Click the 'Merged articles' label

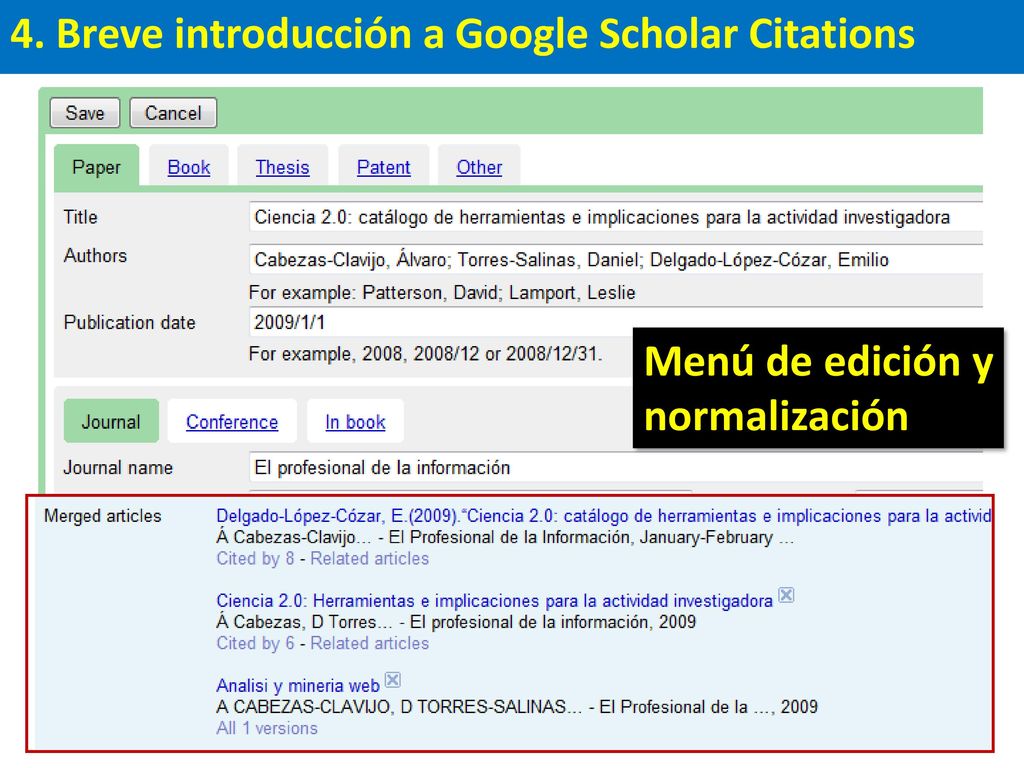(103, 516)
